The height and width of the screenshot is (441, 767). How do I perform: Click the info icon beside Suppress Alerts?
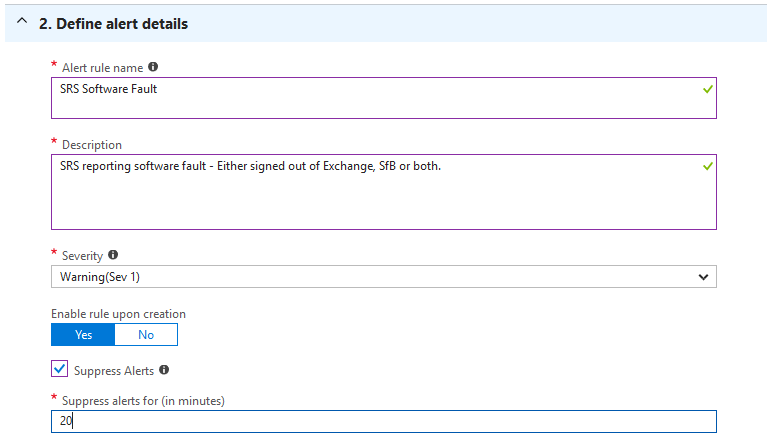tap(164, 370)
